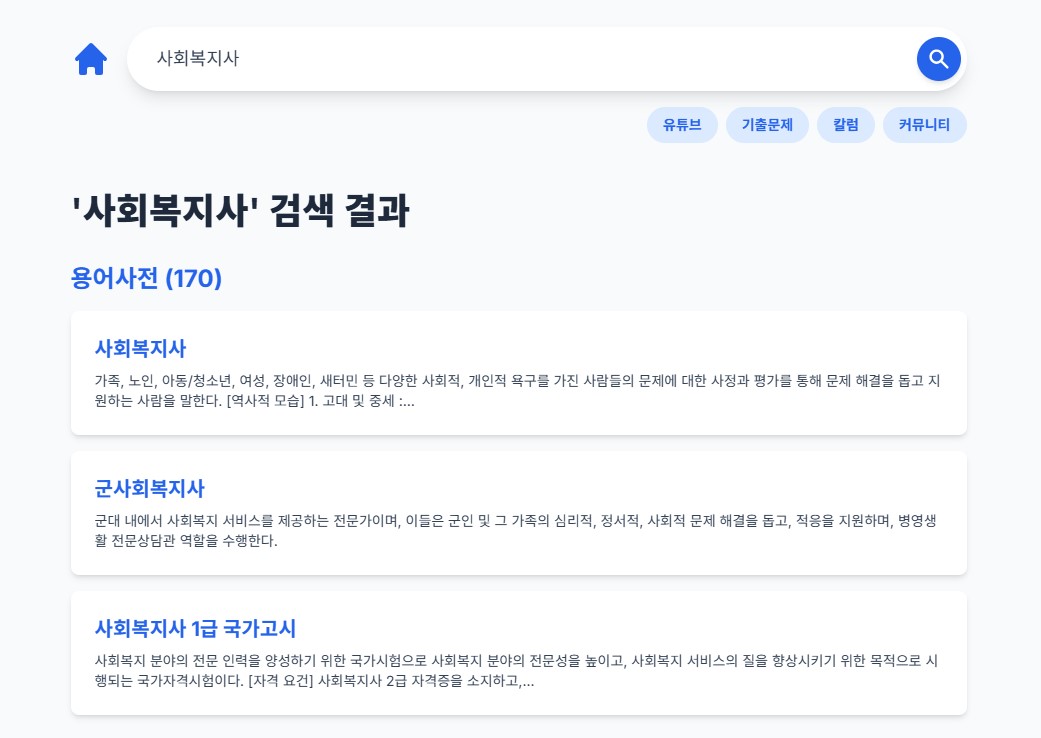This screenshot has height=738, width=1041.
Task: Open the 칼럼 section filter
Action: [x=845, y=125]
